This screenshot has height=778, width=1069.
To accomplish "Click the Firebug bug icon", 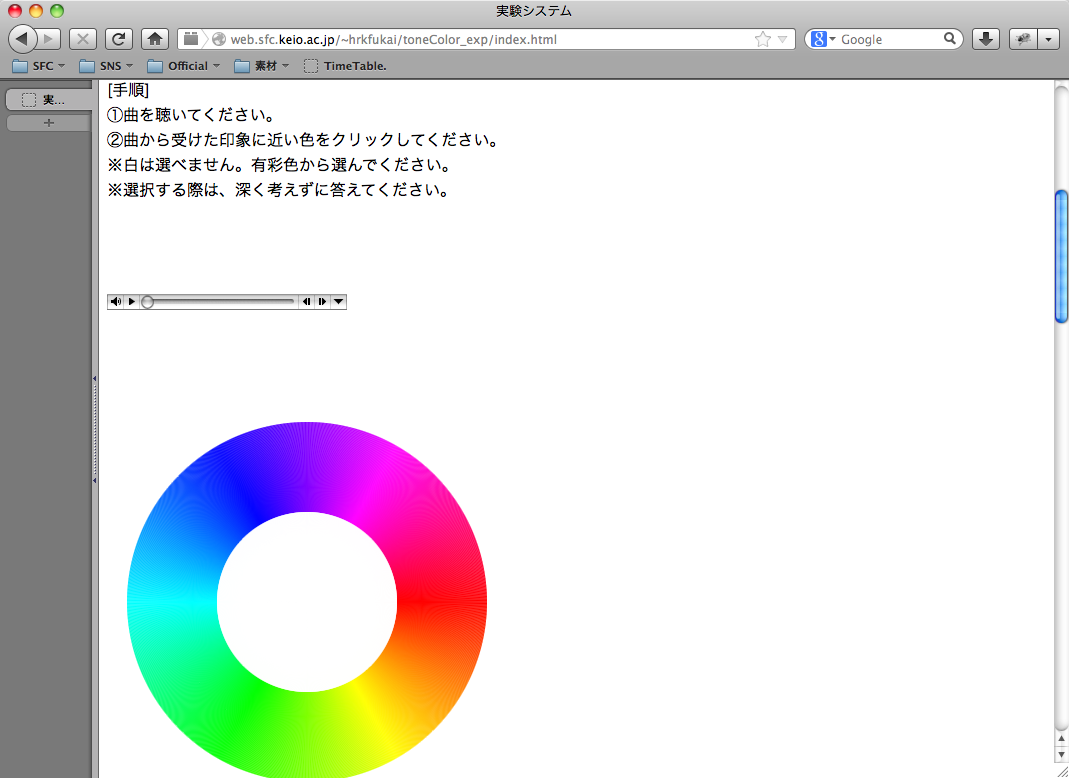I will coord(1023,39).
